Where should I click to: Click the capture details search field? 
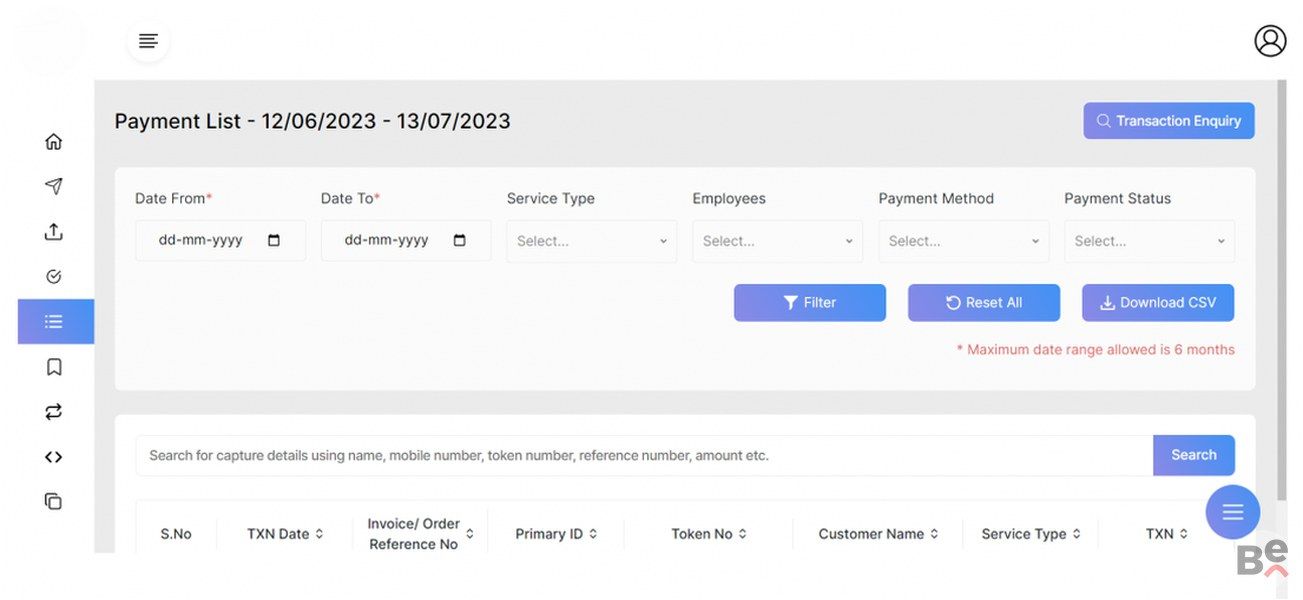point(643,456)
